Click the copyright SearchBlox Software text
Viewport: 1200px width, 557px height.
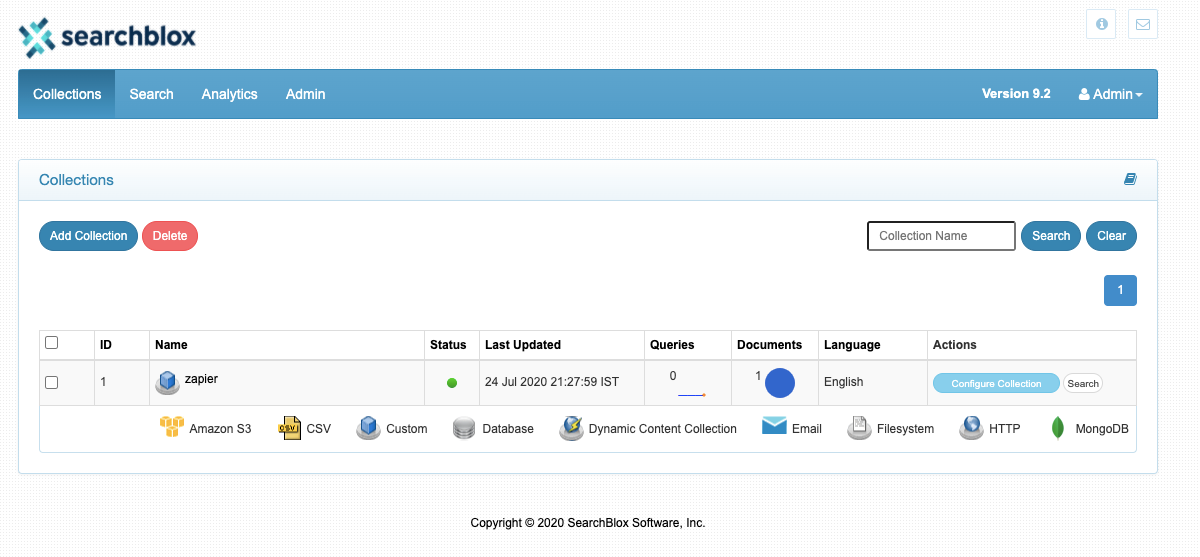point(588,522)
